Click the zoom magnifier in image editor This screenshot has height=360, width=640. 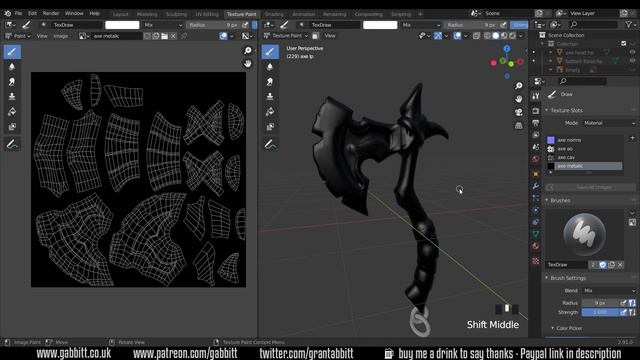pyautogui.click(x=248, y=50)
